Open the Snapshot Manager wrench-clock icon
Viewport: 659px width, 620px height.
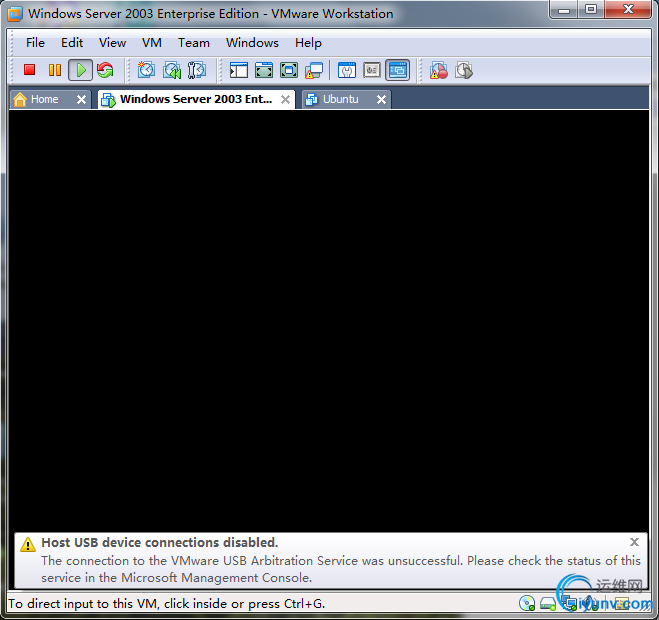coord(197,70)
